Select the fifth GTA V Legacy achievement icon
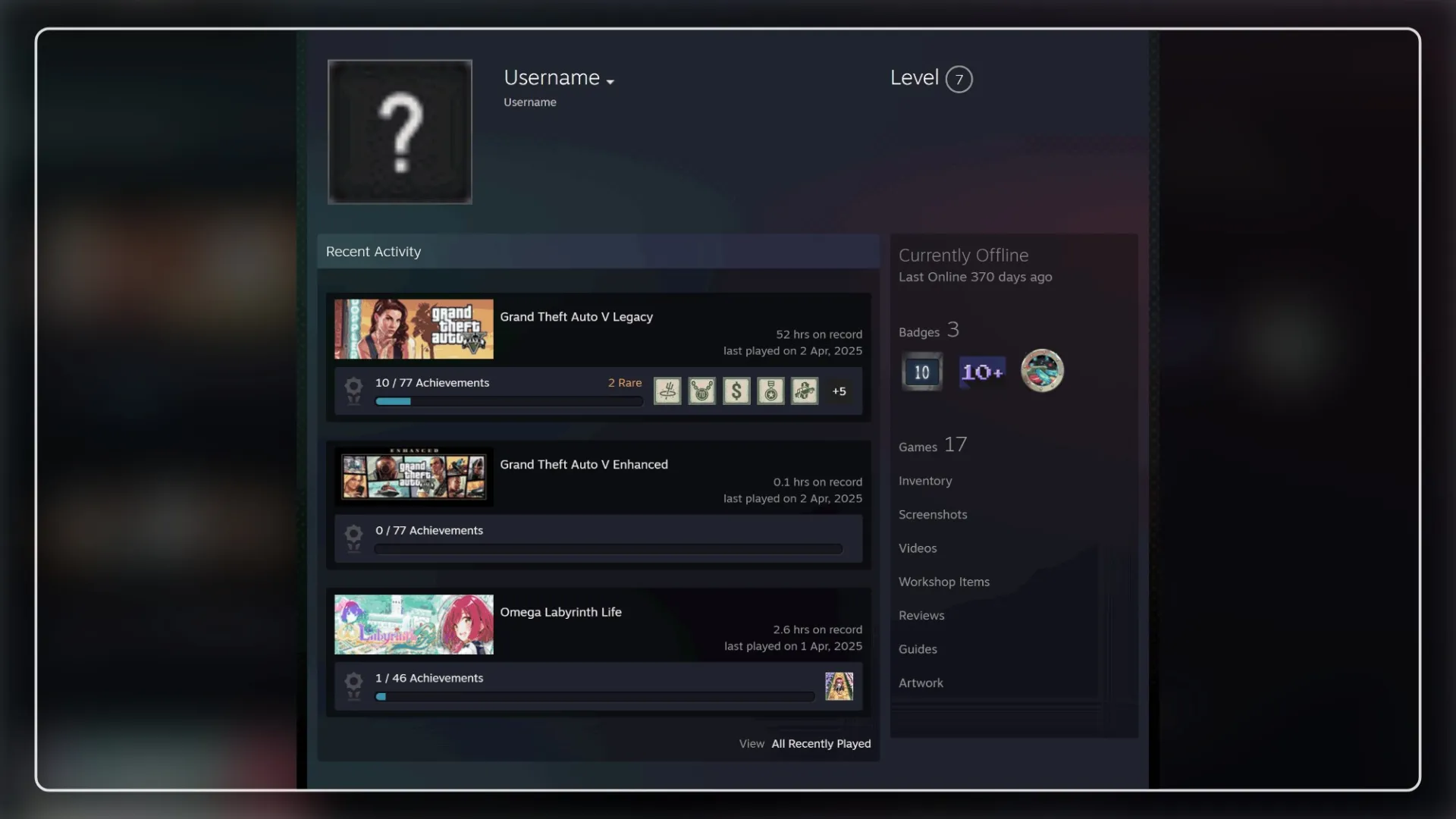 click(805, 391)
